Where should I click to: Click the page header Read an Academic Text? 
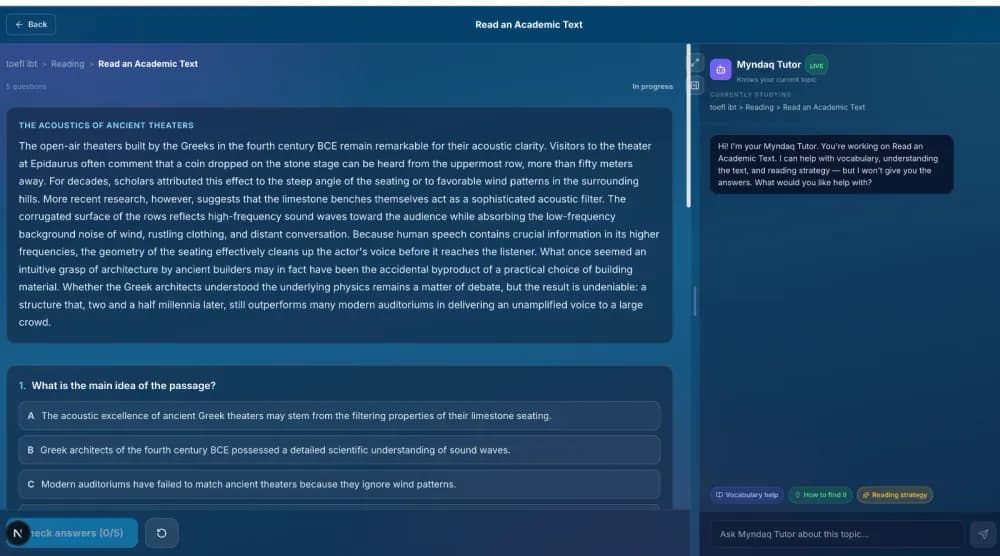pos(529,24)
